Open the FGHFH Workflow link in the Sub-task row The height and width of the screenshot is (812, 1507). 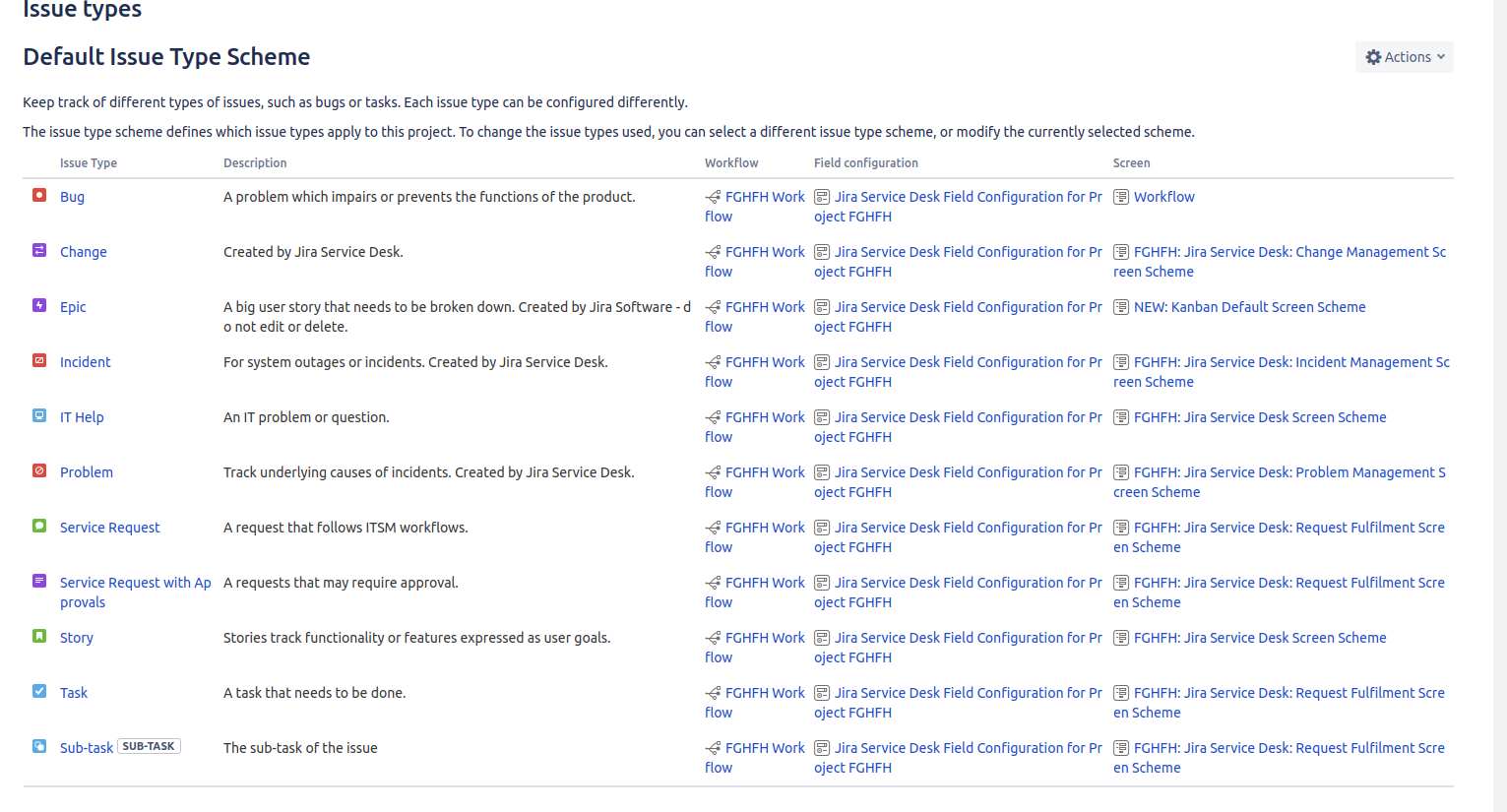pos(755,758)
